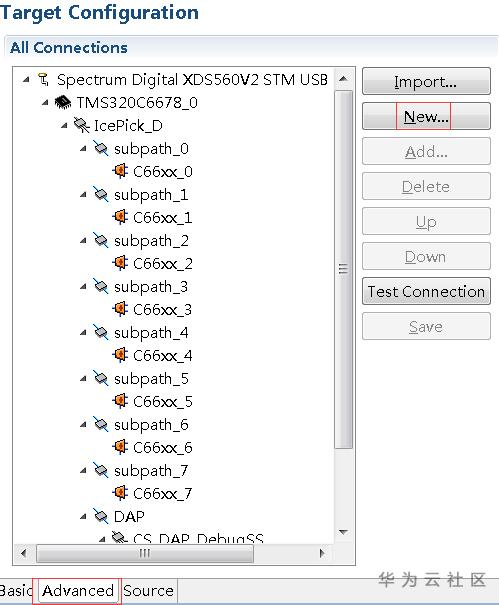Select the C66xx_5 core icon
This screenshot has height=605, width=499.
[x=120, y=401]
